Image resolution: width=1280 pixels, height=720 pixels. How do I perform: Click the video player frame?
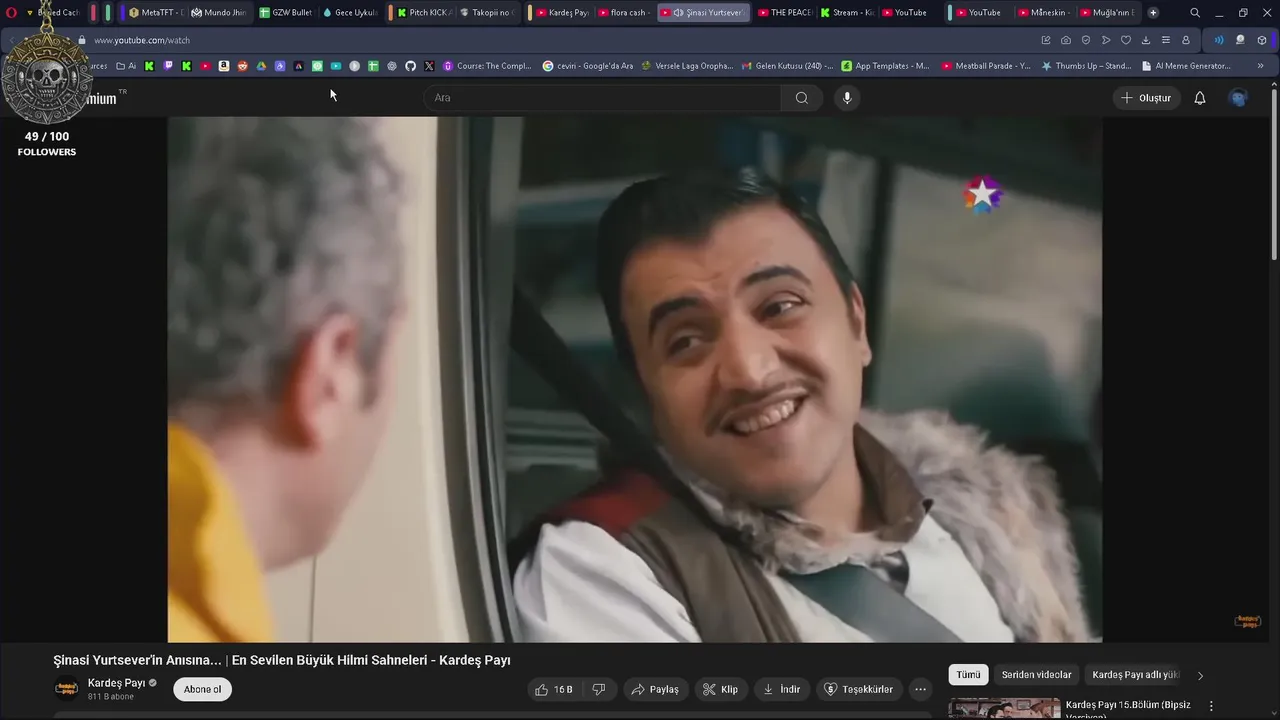635,379
